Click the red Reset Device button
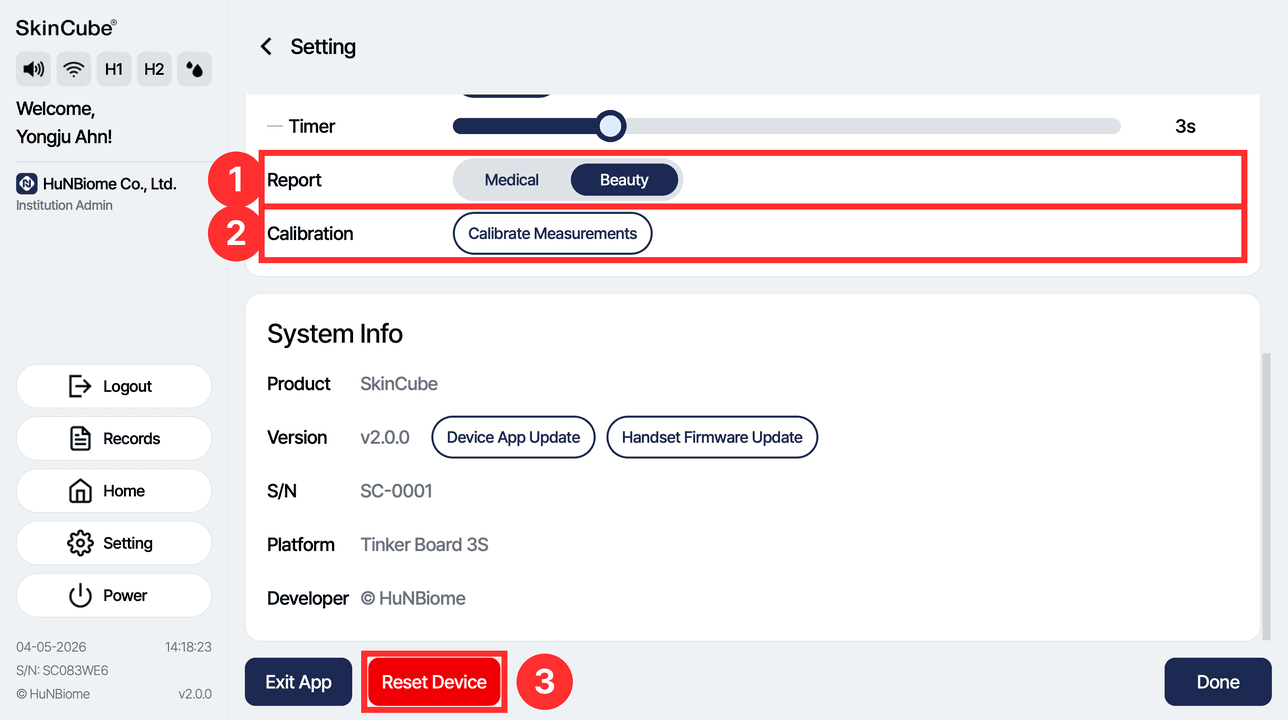 point(434,682)
